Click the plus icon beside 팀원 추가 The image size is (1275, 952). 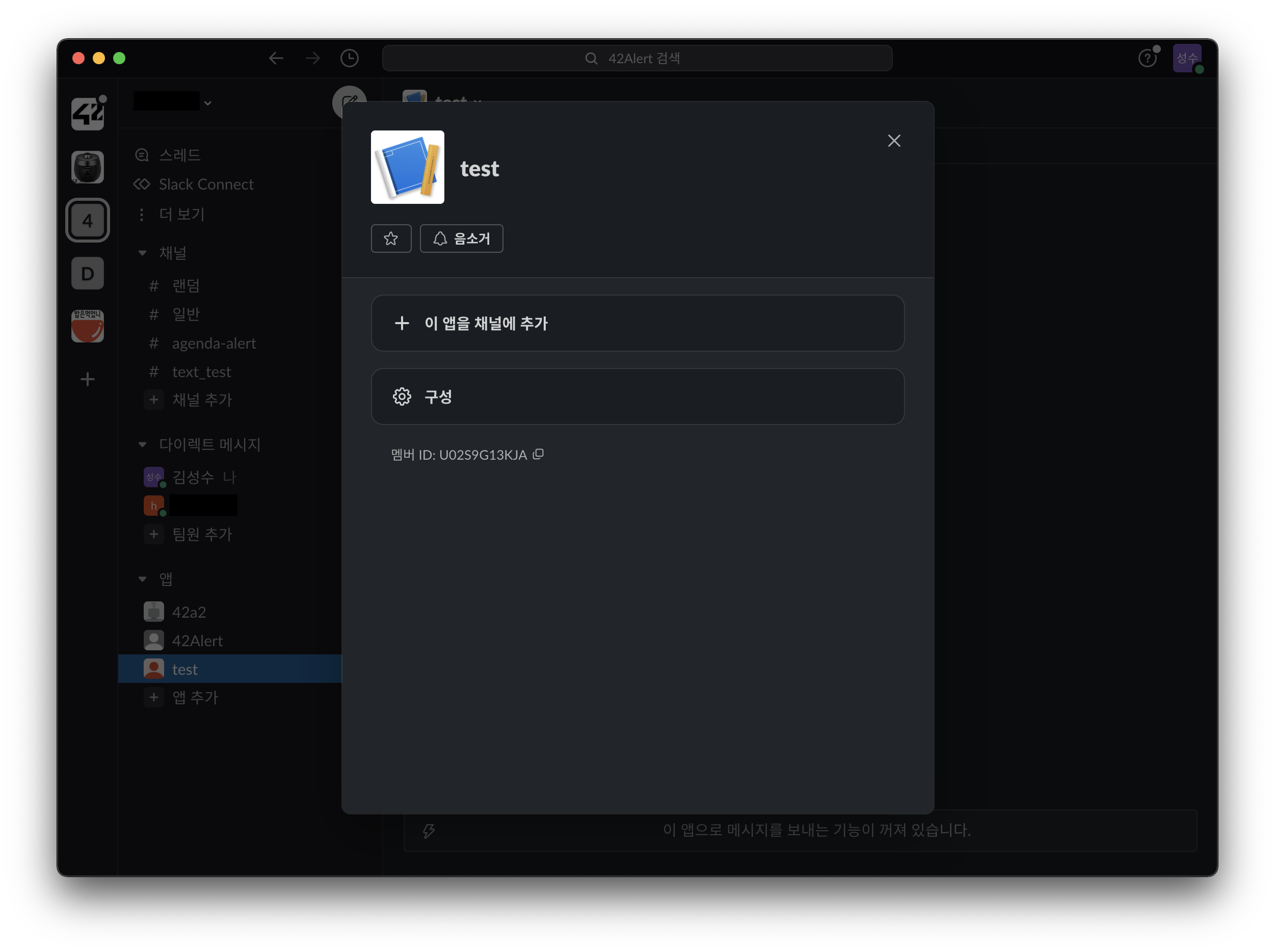[x=154, y=534]
